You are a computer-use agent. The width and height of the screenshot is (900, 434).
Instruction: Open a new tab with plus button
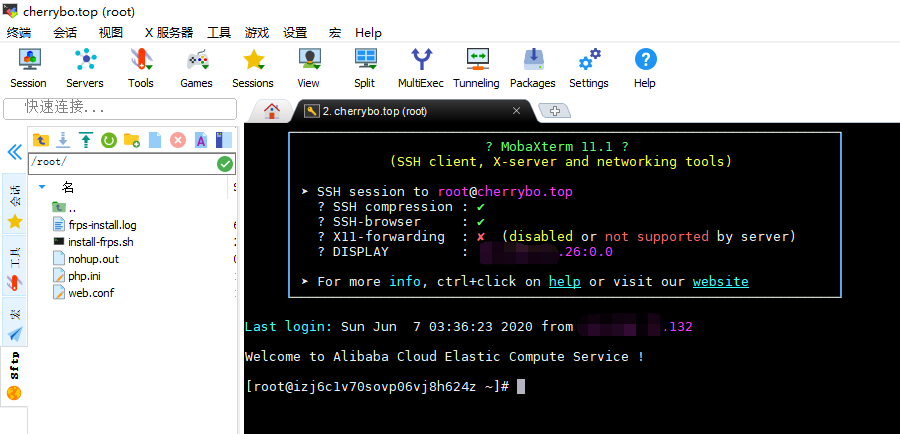click(x=554, y=111)
